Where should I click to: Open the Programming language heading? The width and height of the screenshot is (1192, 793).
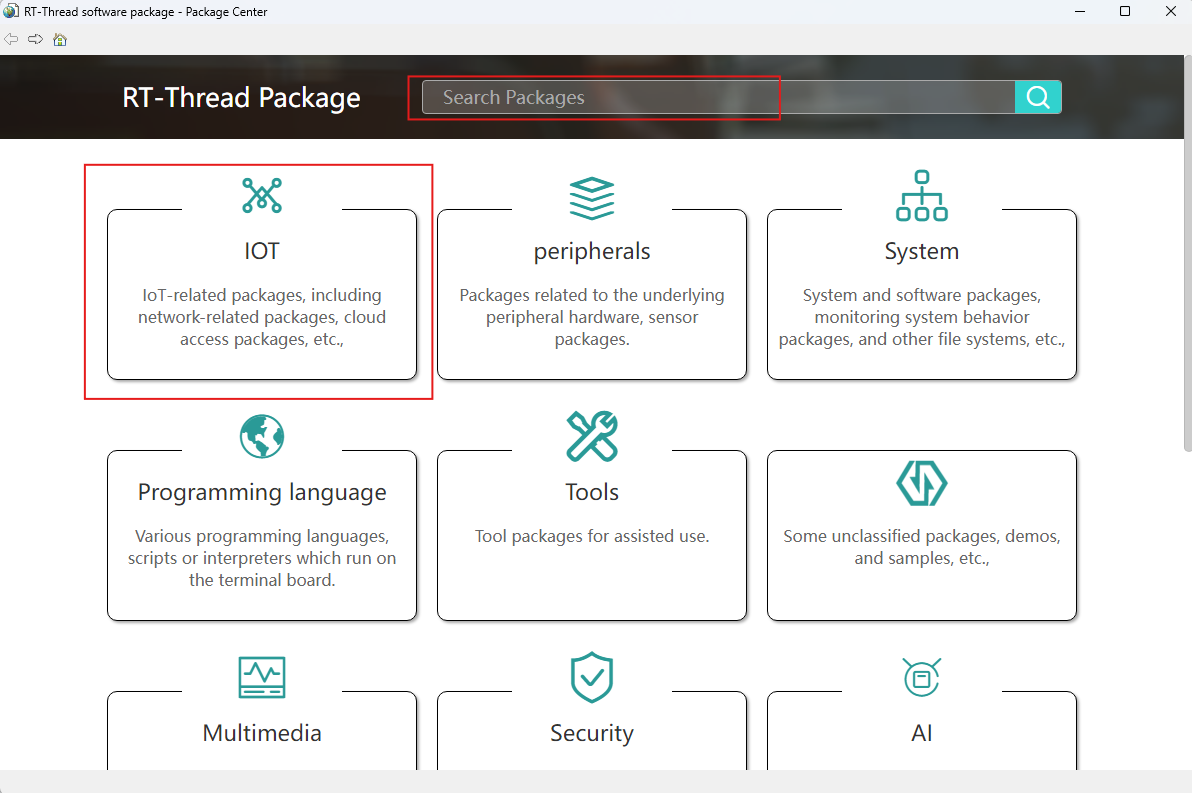(x=262, y=492)
